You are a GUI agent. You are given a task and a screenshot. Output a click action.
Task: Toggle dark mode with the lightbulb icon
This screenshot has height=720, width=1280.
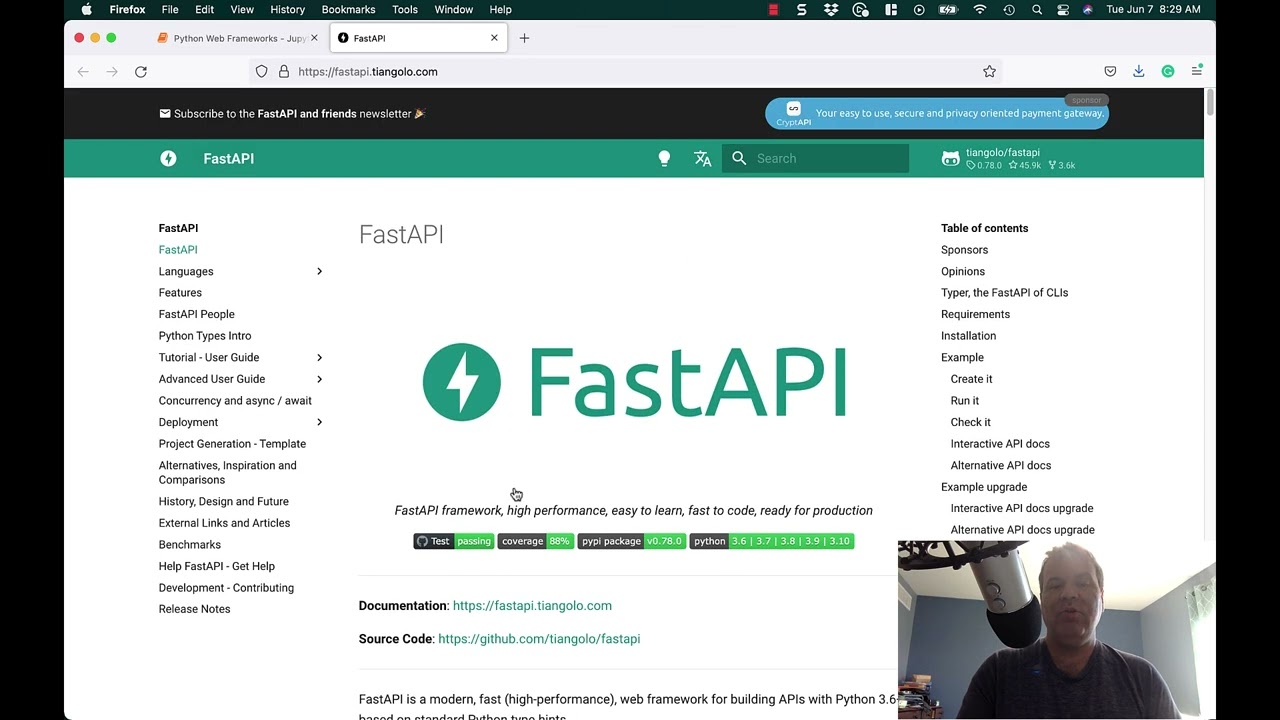tap(664, 158)
